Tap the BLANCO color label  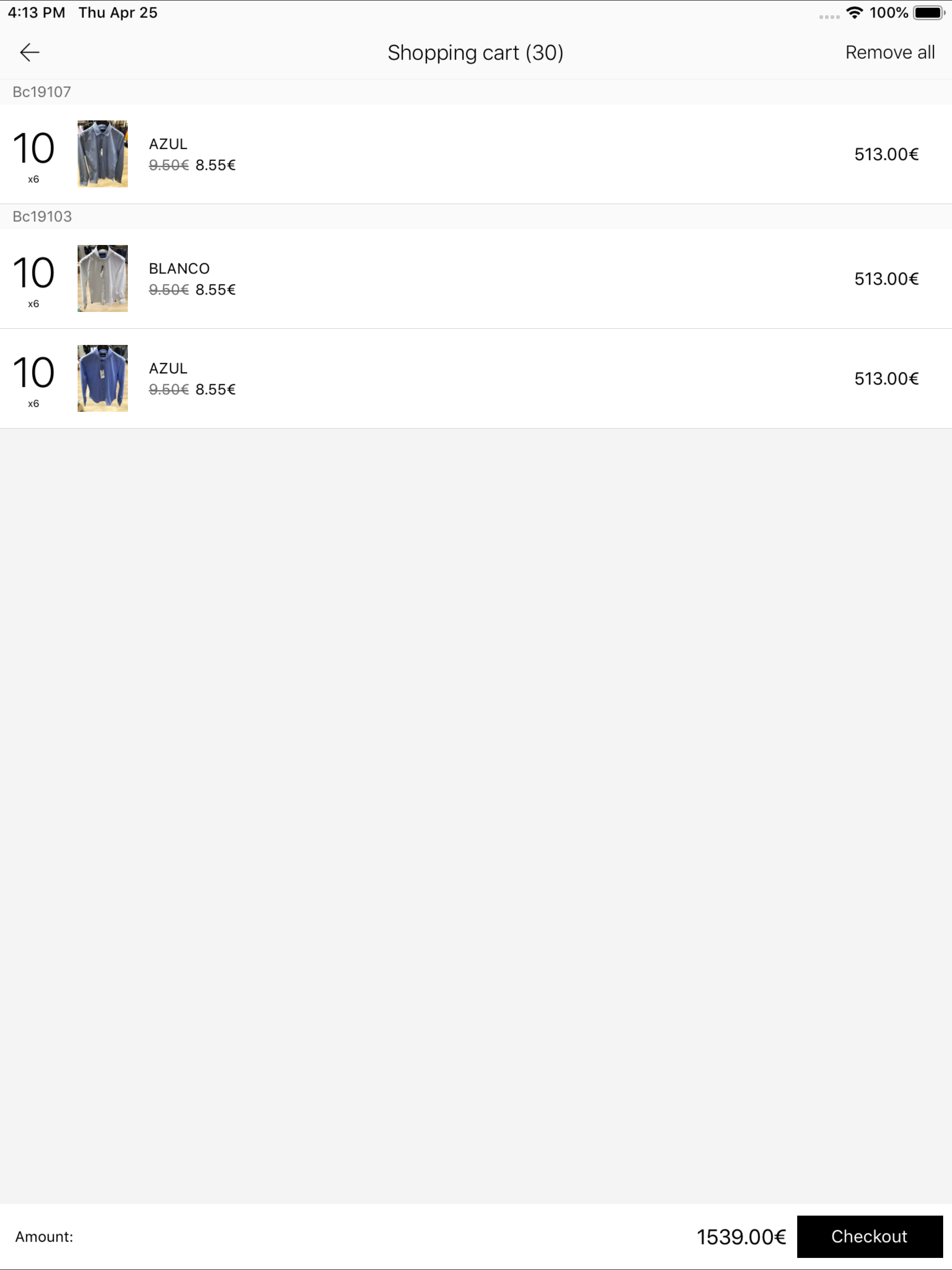coord(179,268)
